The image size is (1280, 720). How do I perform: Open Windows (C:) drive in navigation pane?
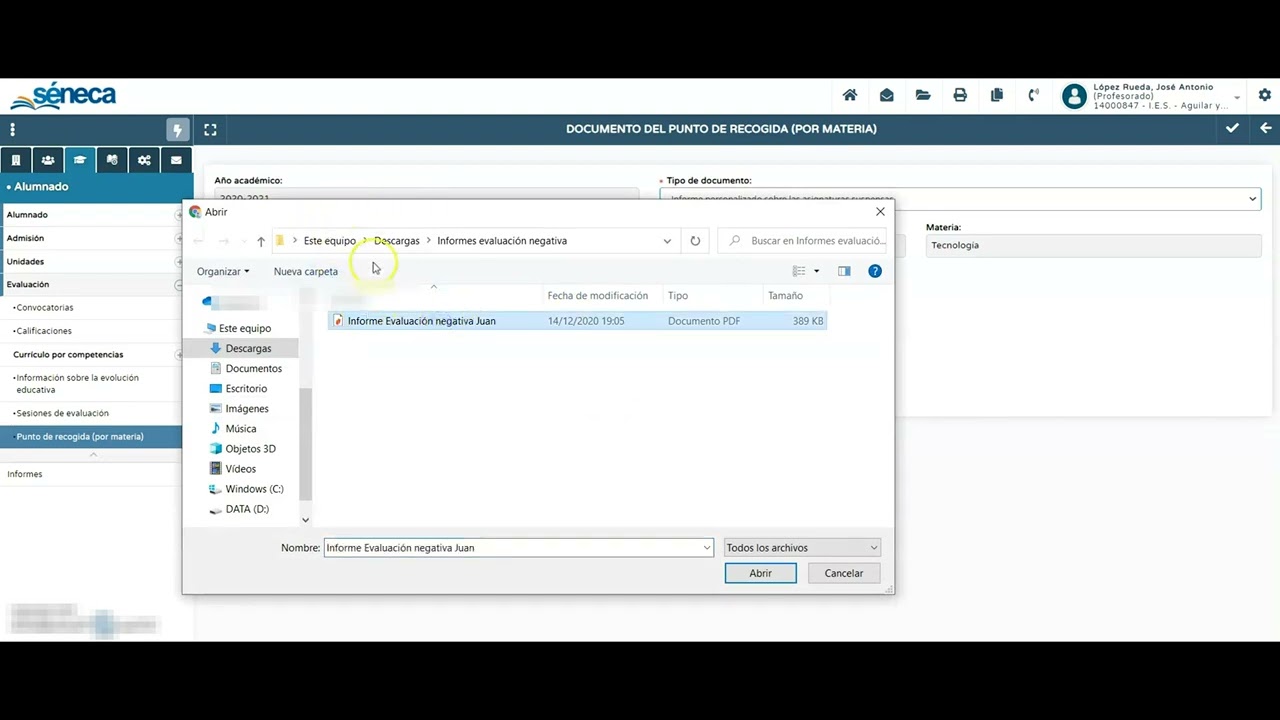point(254,489)
